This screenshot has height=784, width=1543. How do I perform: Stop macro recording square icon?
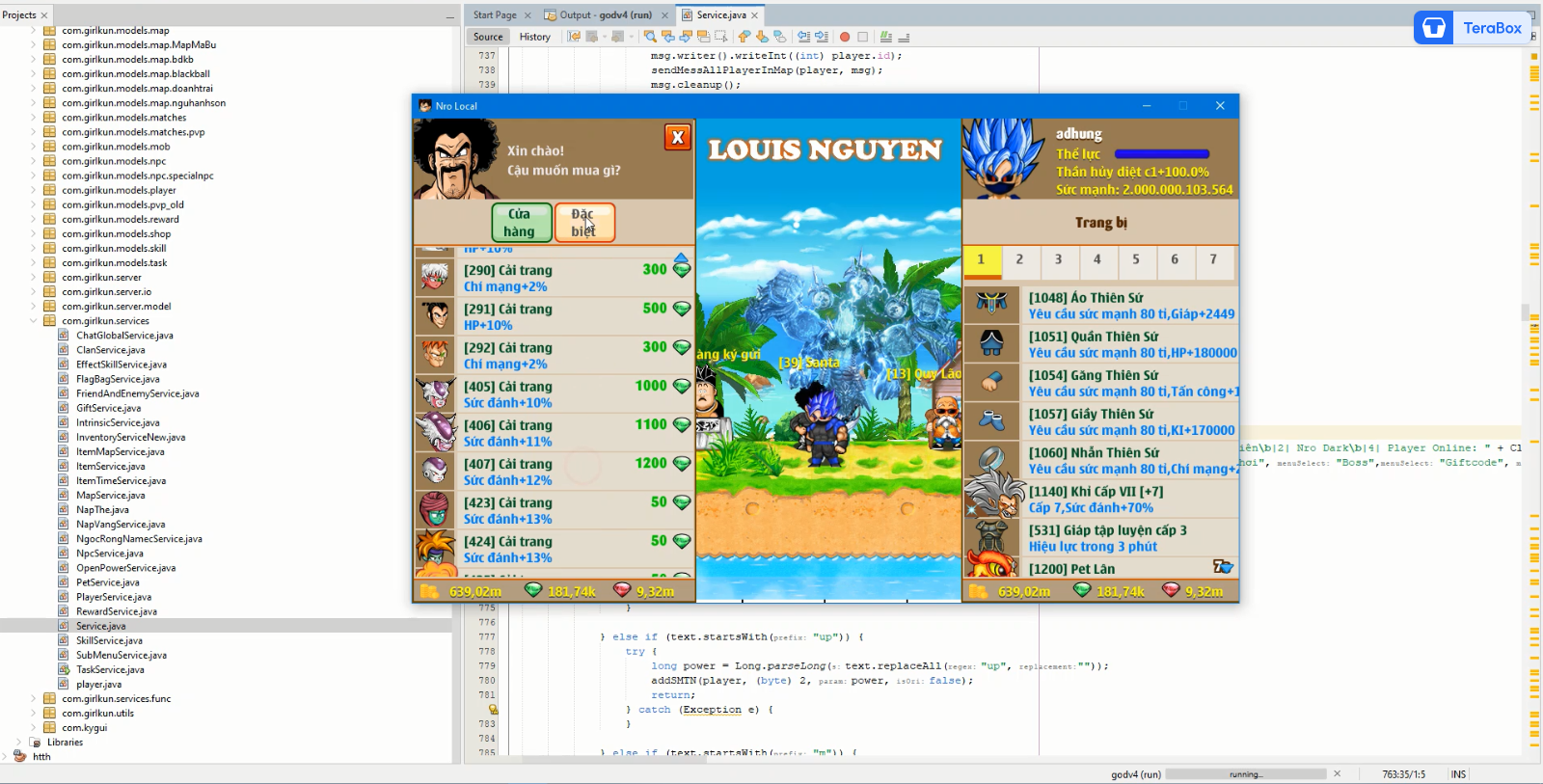coord(862,37)
